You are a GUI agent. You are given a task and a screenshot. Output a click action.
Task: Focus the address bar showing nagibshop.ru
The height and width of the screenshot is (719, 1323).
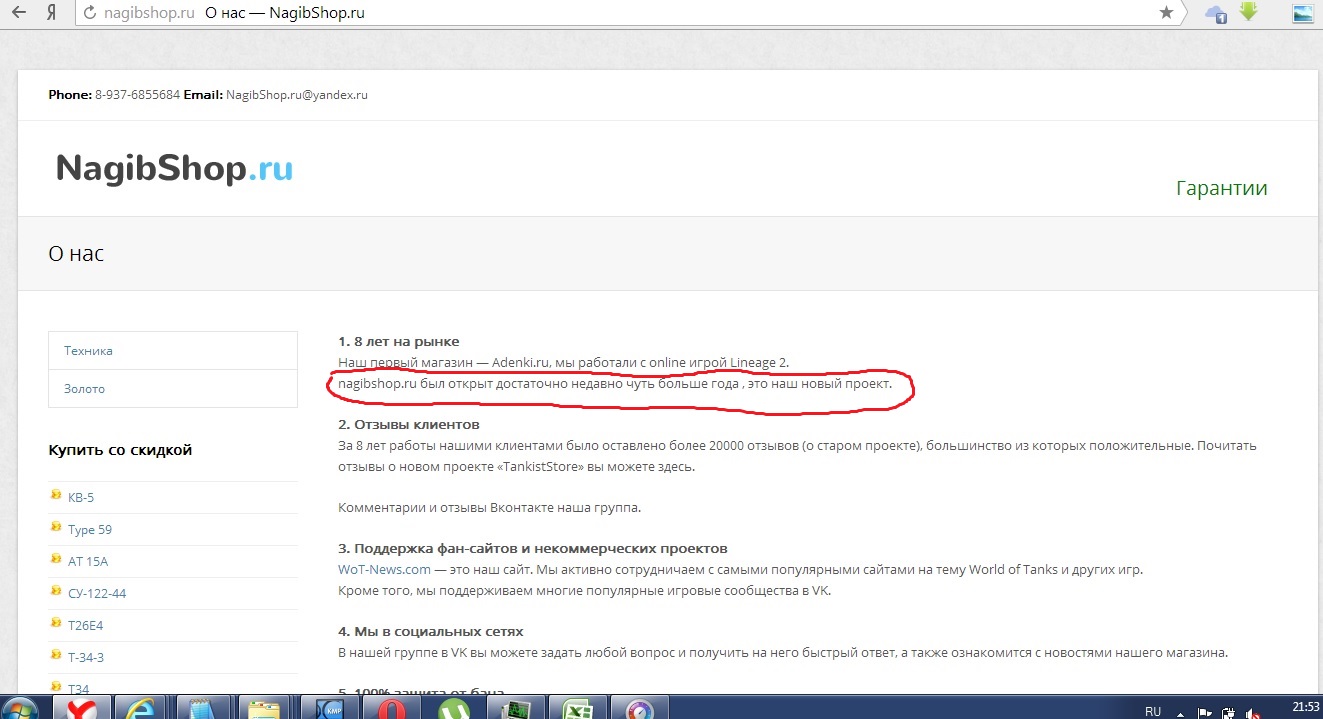pos(630,13)
